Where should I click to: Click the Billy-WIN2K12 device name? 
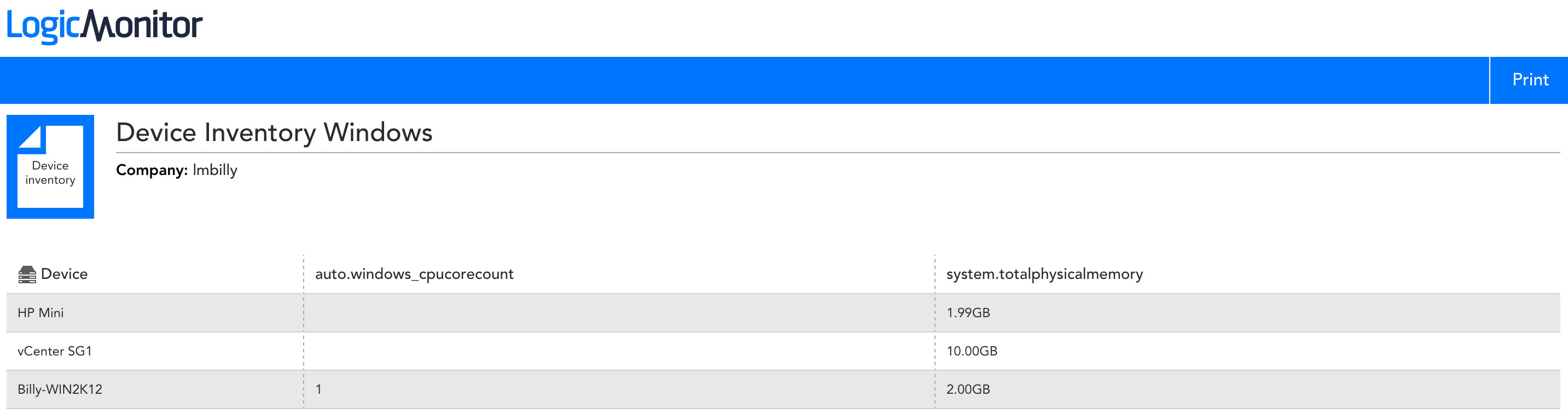pyautogui.click(x=60, y=389)
